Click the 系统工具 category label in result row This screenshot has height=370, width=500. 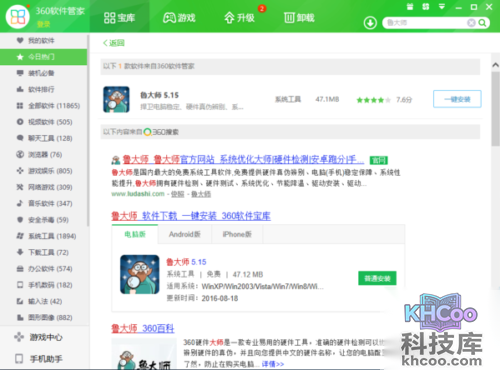click(x=288, y=99)
